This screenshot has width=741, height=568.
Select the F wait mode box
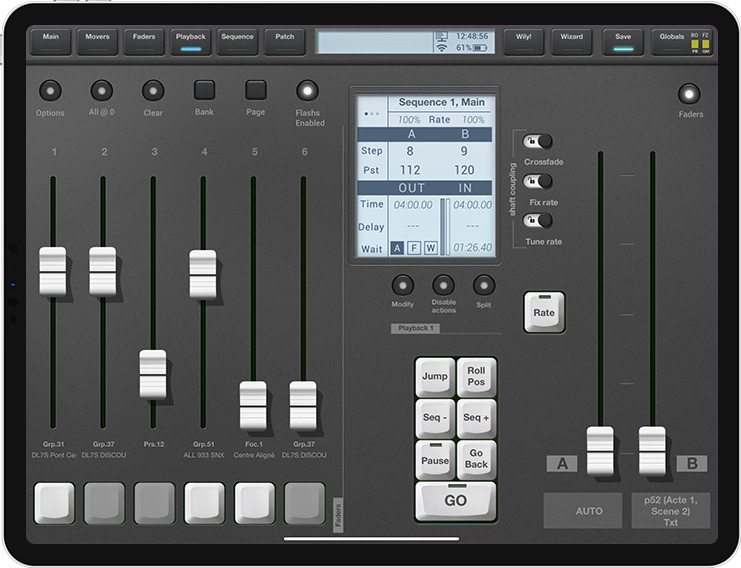(414, 248)
